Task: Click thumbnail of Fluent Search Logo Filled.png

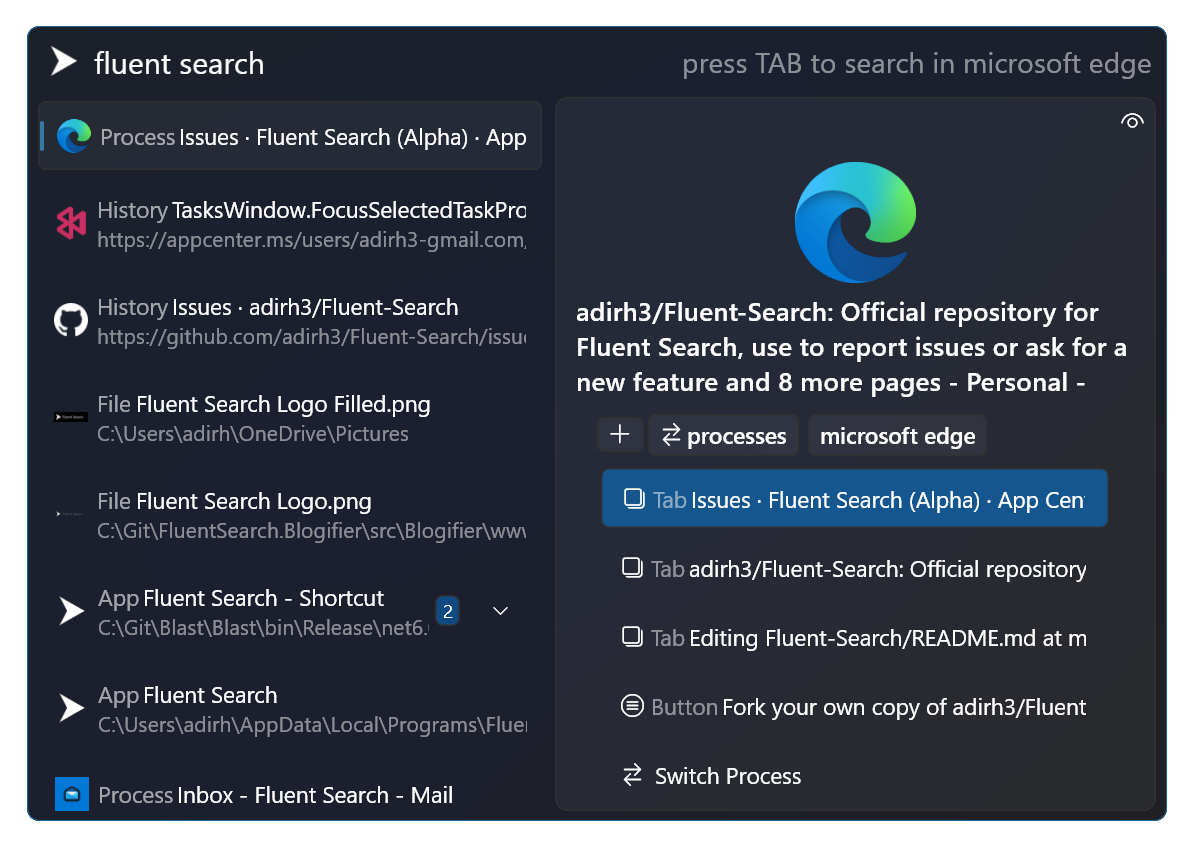Action: (x=71, y=416)
